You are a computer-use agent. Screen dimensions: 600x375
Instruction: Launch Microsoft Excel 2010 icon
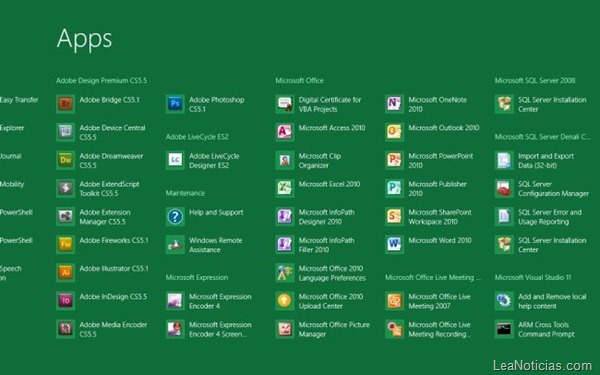[285, 188]
